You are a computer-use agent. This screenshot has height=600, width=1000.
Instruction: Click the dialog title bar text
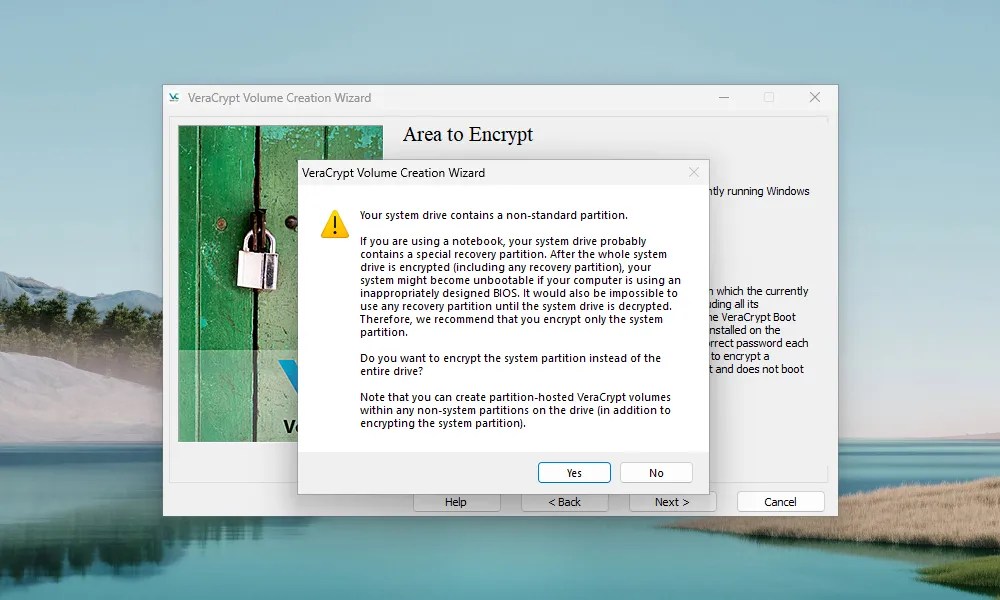tap(394, 172)
